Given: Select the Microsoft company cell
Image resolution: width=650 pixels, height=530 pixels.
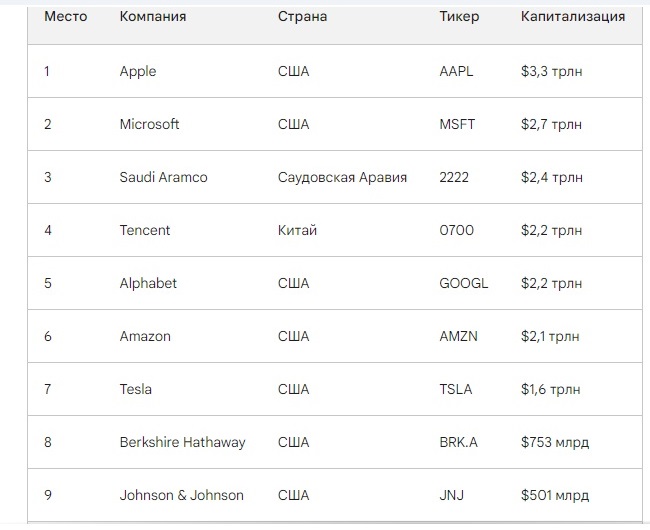Looking at the screenshot, I should click(149, 124).
